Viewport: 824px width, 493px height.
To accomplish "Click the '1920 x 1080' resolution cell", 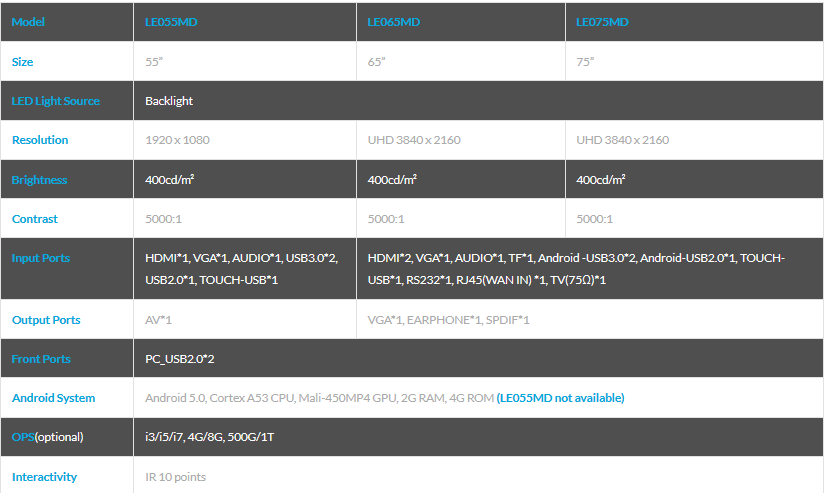I will (x=177, y=140).
